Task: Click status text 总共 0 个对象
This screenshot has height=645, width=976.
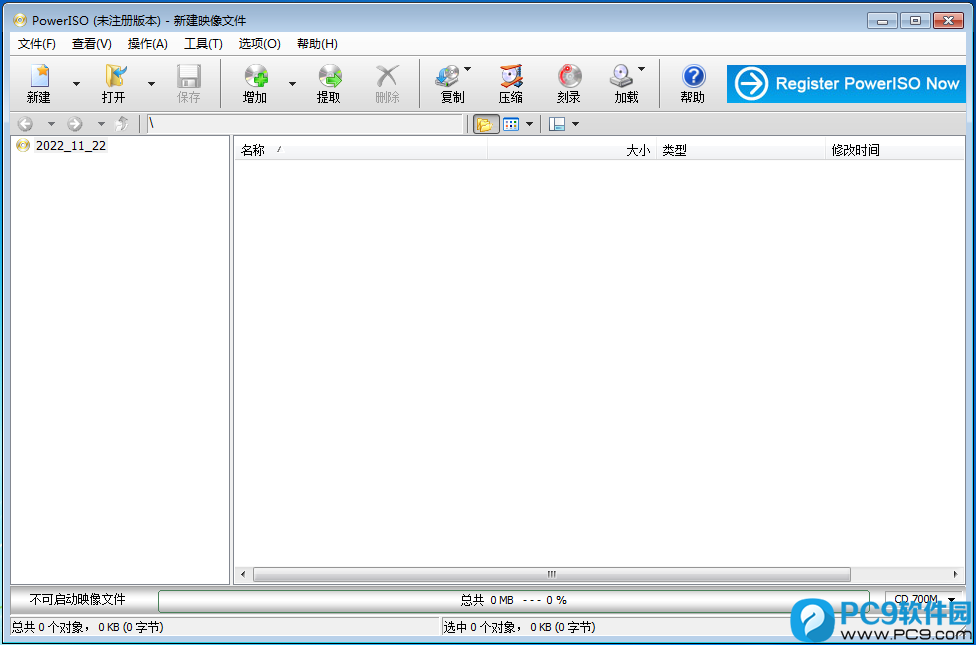Action: pos(87,627)
